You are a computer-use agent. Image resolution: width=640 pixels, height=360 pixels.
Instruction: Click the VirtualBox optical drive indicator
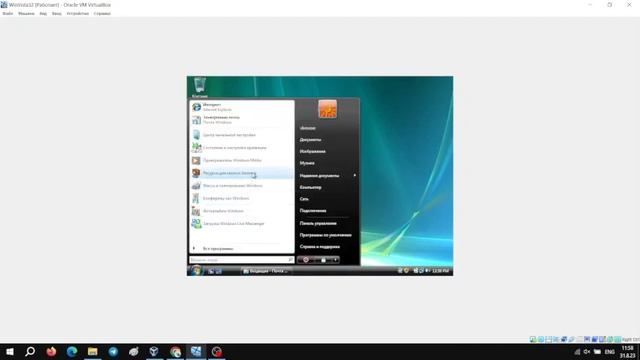(540, 340)
